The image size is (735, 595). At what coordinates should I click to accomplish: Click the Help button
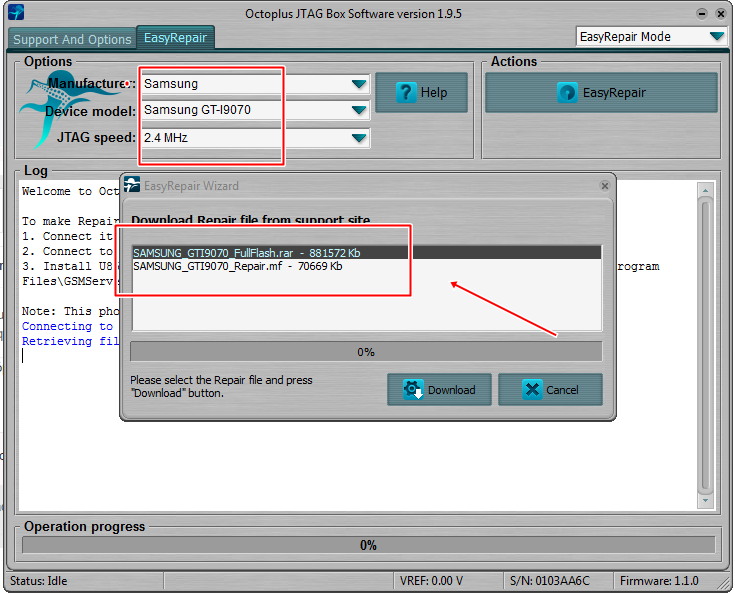(421, 92)
